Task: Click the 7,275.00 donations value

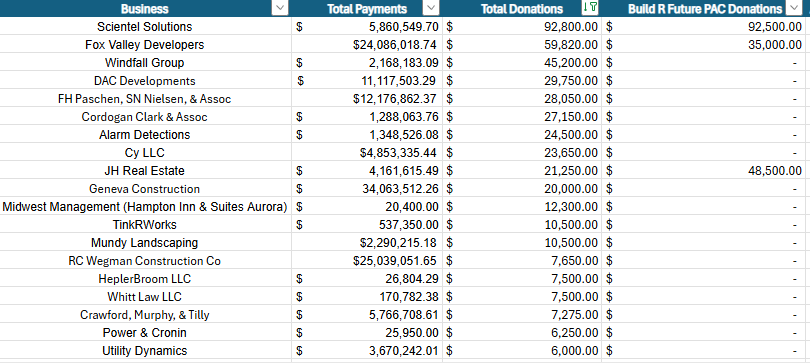Action: click(x=574, y=315)
